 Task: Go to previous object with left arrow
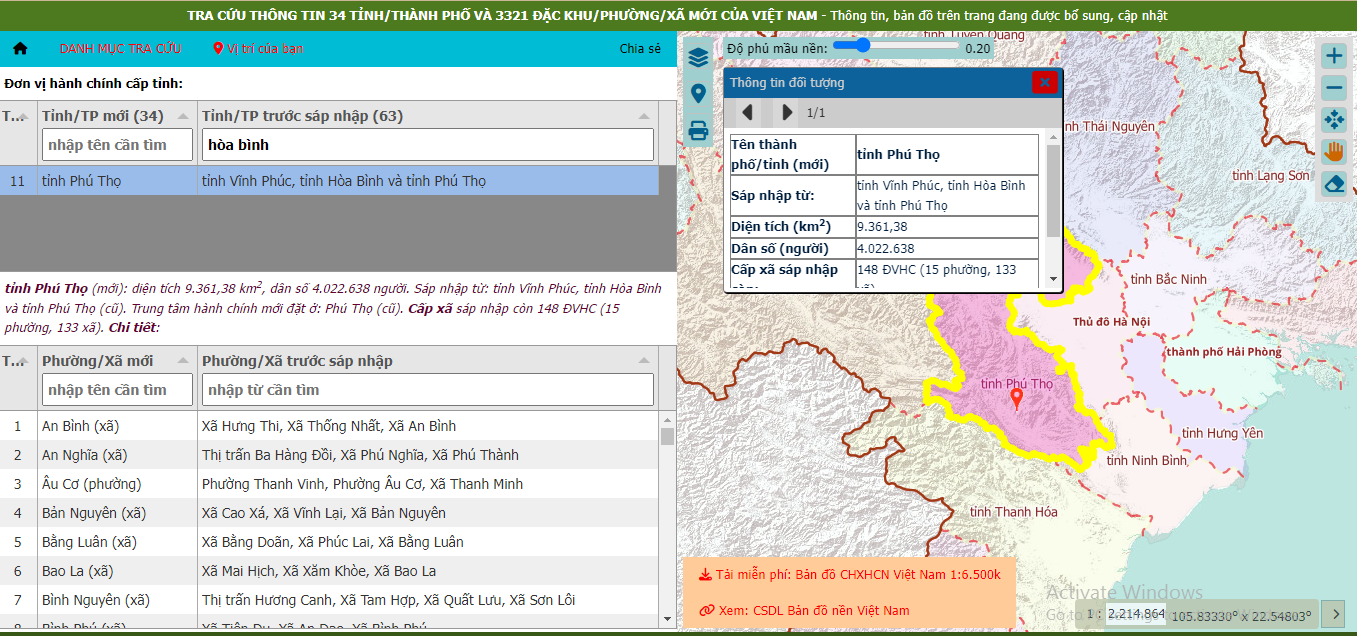747,112
